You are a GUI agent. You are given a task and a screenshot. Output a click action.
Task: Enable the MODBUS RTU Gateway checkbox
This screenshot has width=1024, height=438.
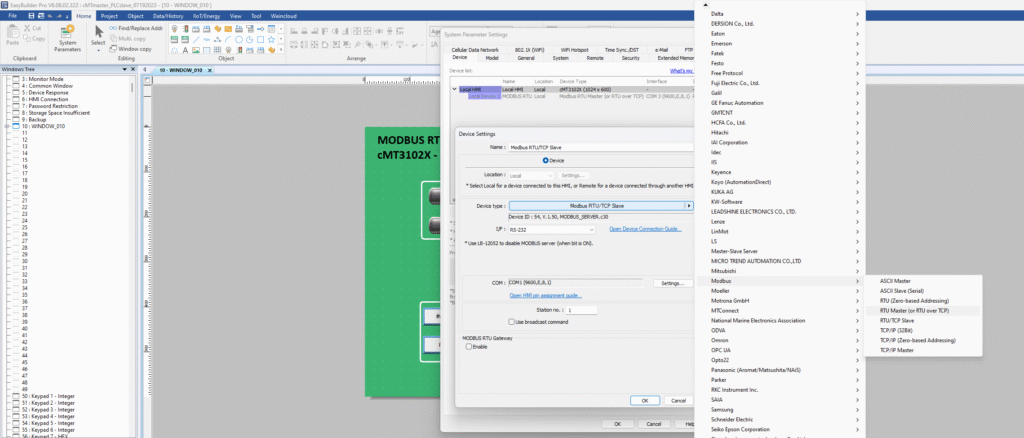pyautogui.click(x=468, y=347)
